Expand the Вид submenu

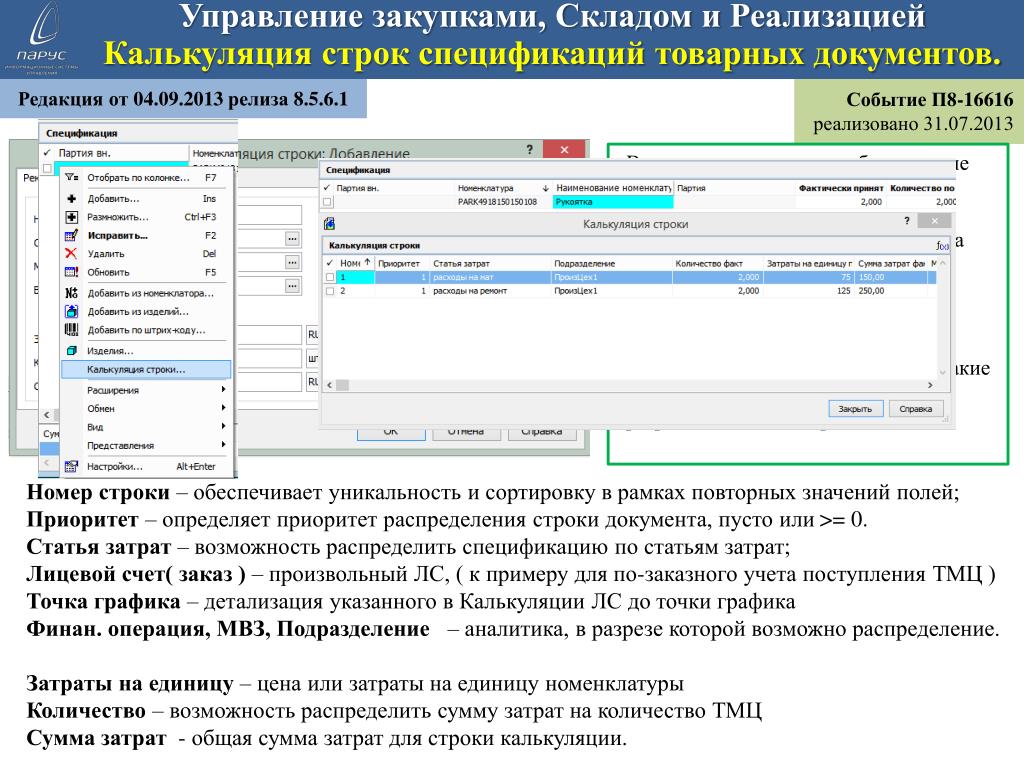click(223, 426)
